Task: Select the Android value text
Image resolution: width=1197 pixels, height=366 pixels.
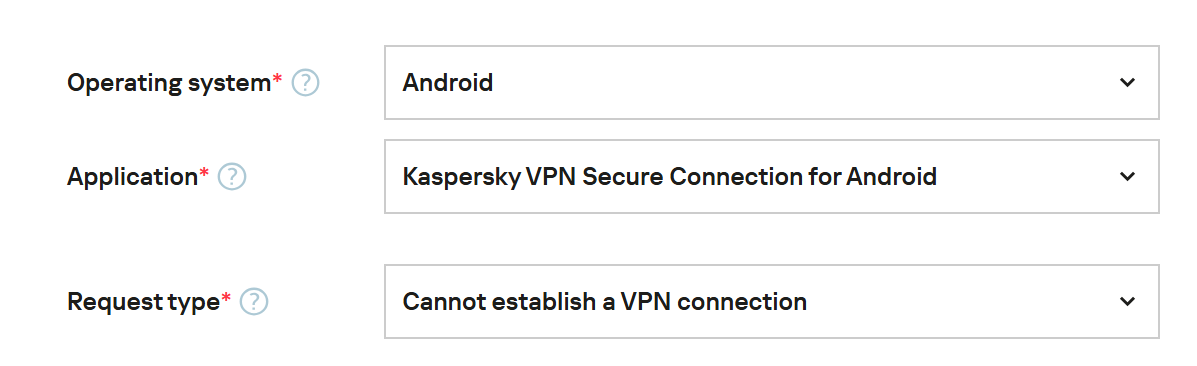Action: click(x=448, y=83)
